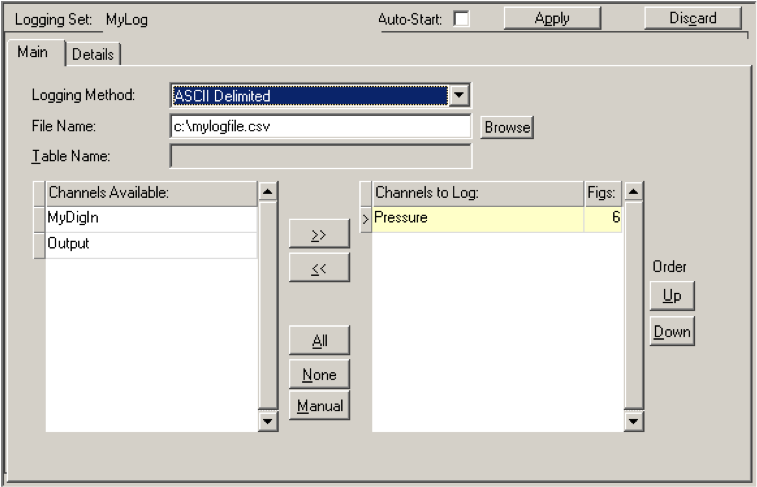Click the All channels button

[x=319, y=340]
